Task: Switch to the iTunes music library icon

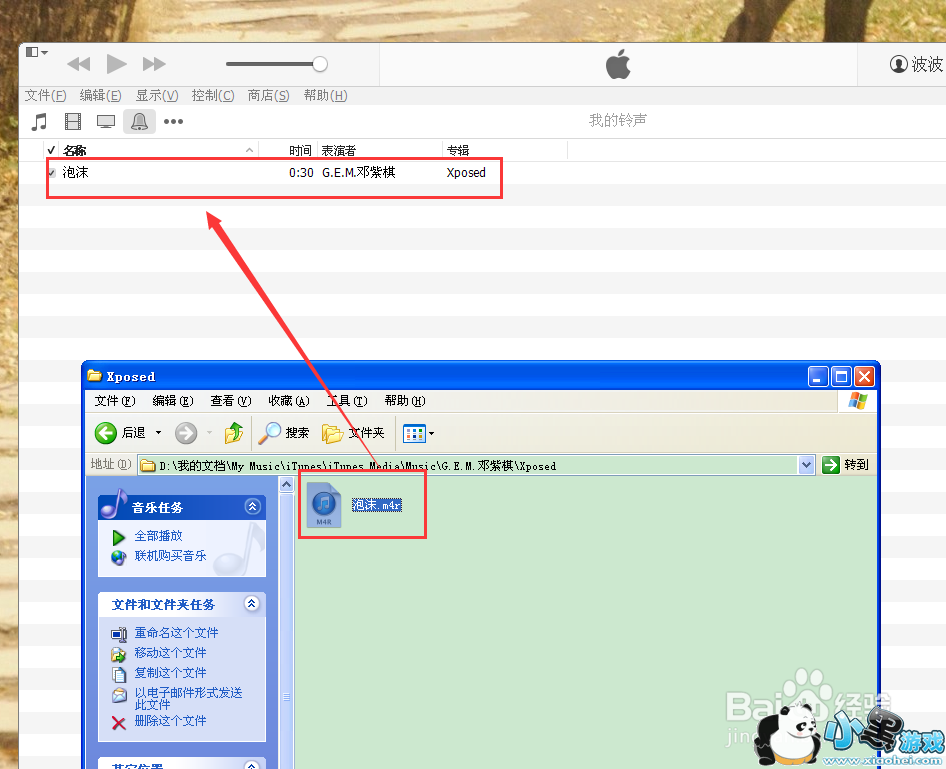Action: [x=39, y=122]
